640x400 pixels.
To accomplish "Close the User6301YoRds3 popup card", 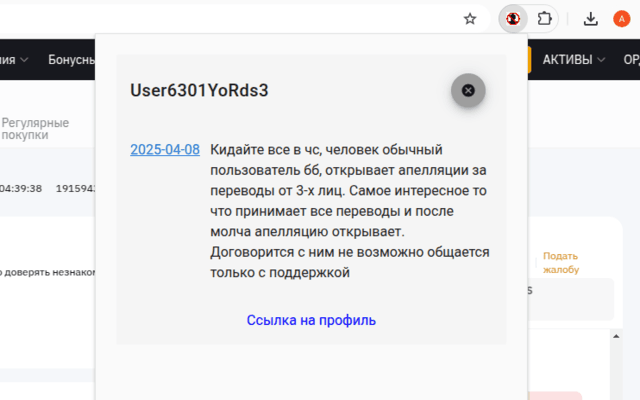I will (468, 90).
